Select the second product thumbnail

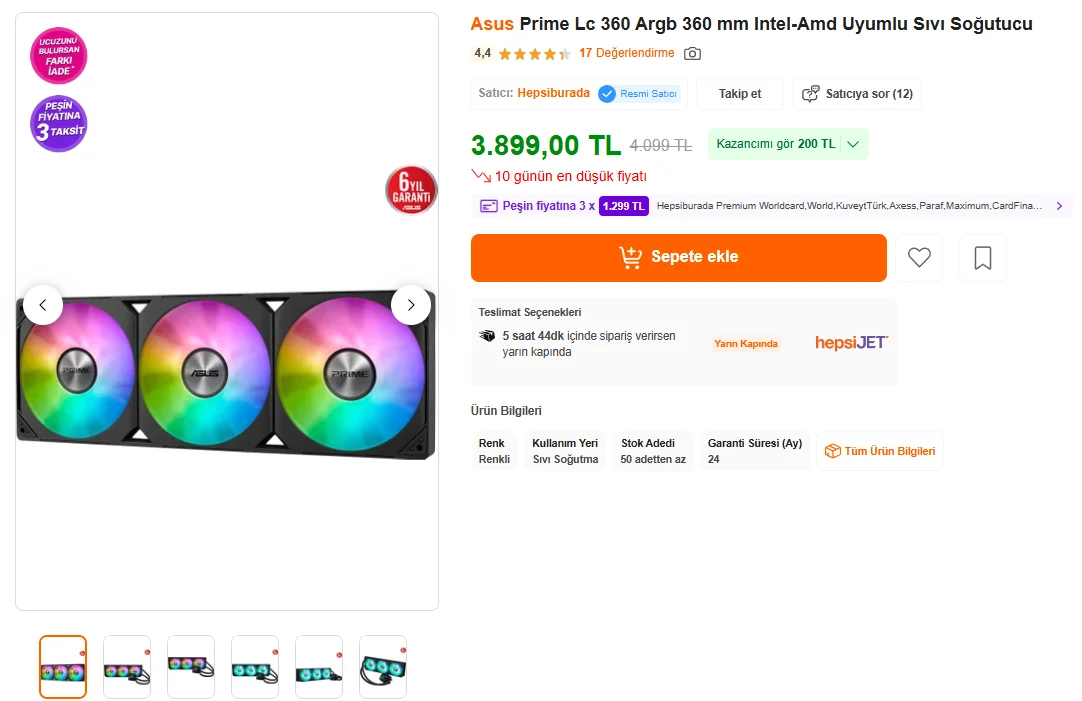point(127,667)
